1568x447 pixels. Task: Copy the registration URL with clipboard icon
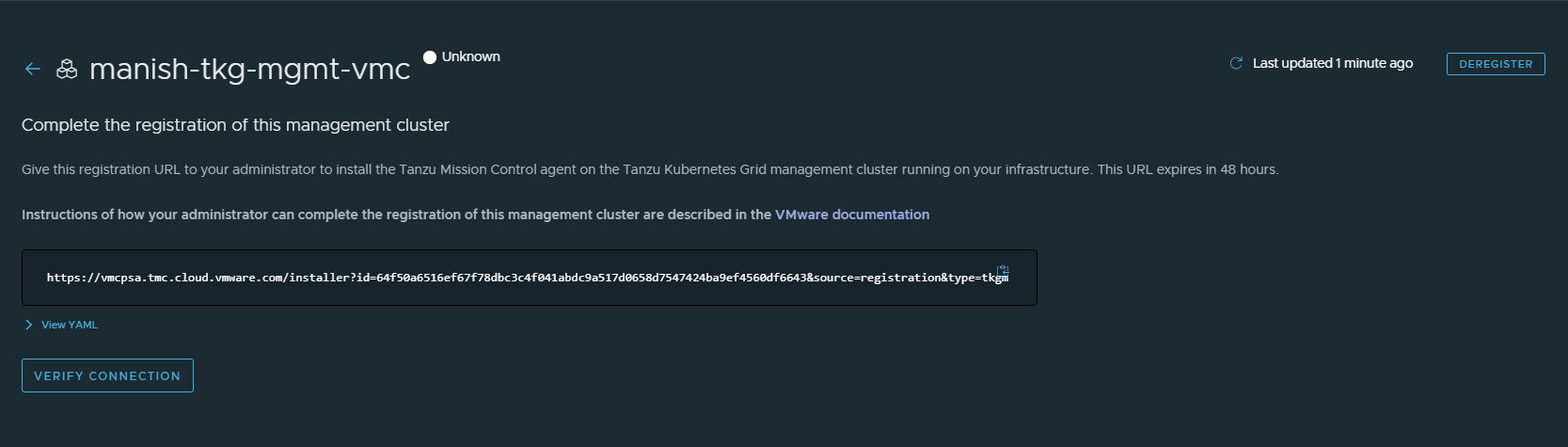pyautogui.click(x=1003, y=272)
